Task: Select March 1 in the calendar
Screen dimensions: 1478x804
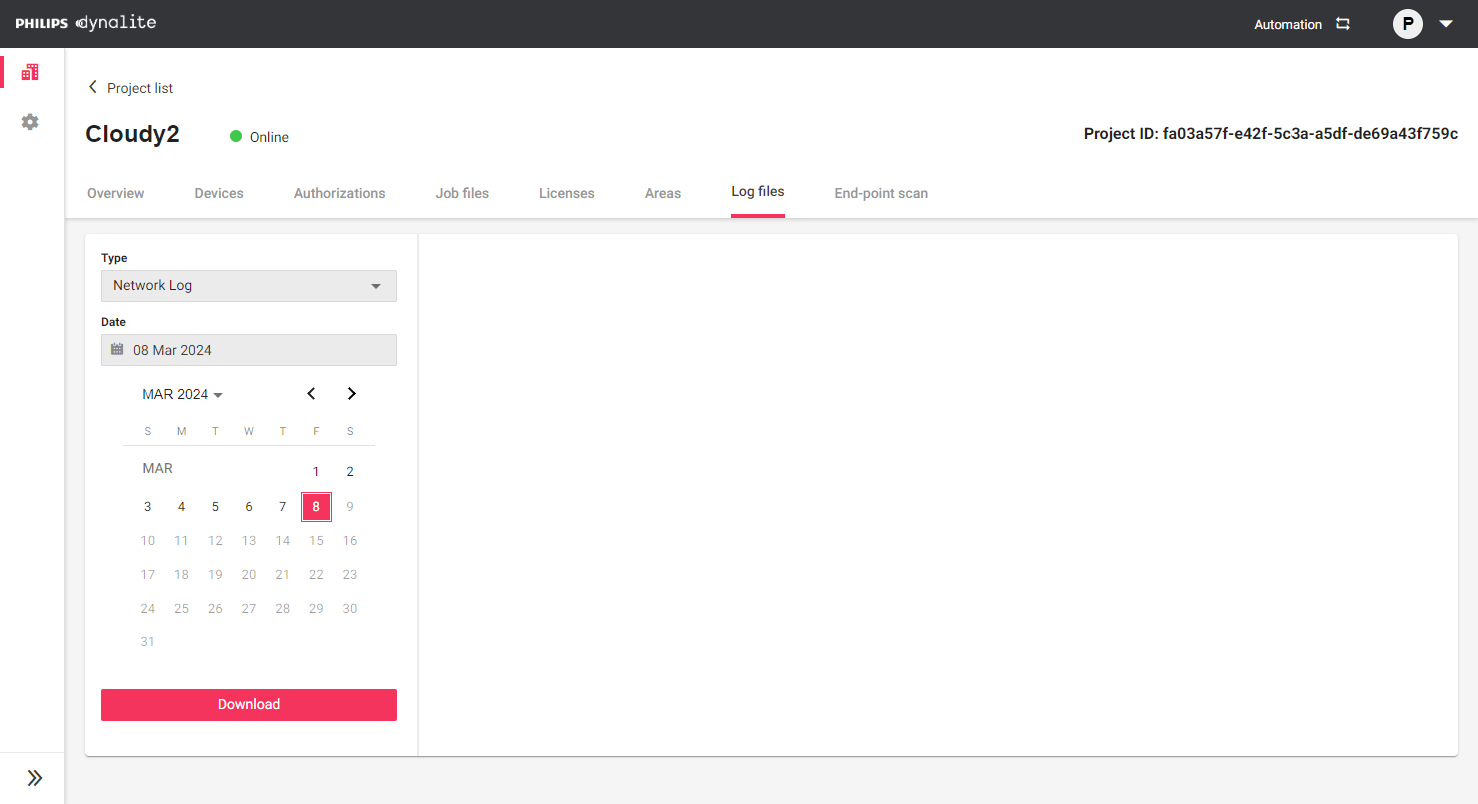Action: [316, 472]
